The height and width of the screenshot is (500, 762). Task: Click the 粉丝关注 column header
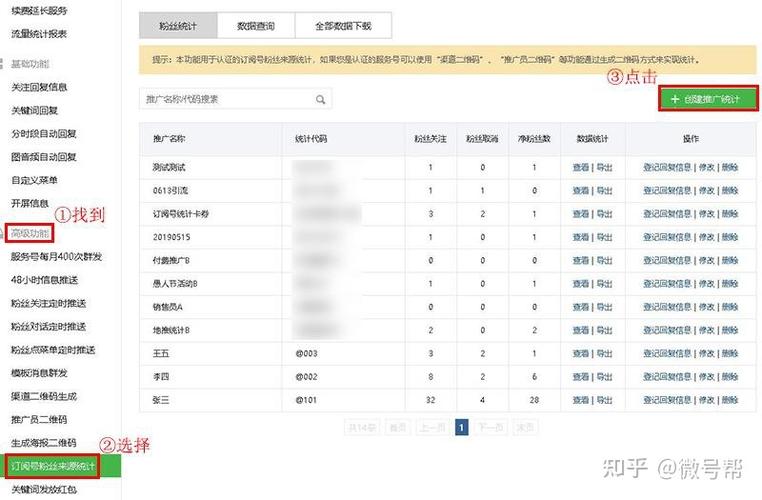point(431,139)
